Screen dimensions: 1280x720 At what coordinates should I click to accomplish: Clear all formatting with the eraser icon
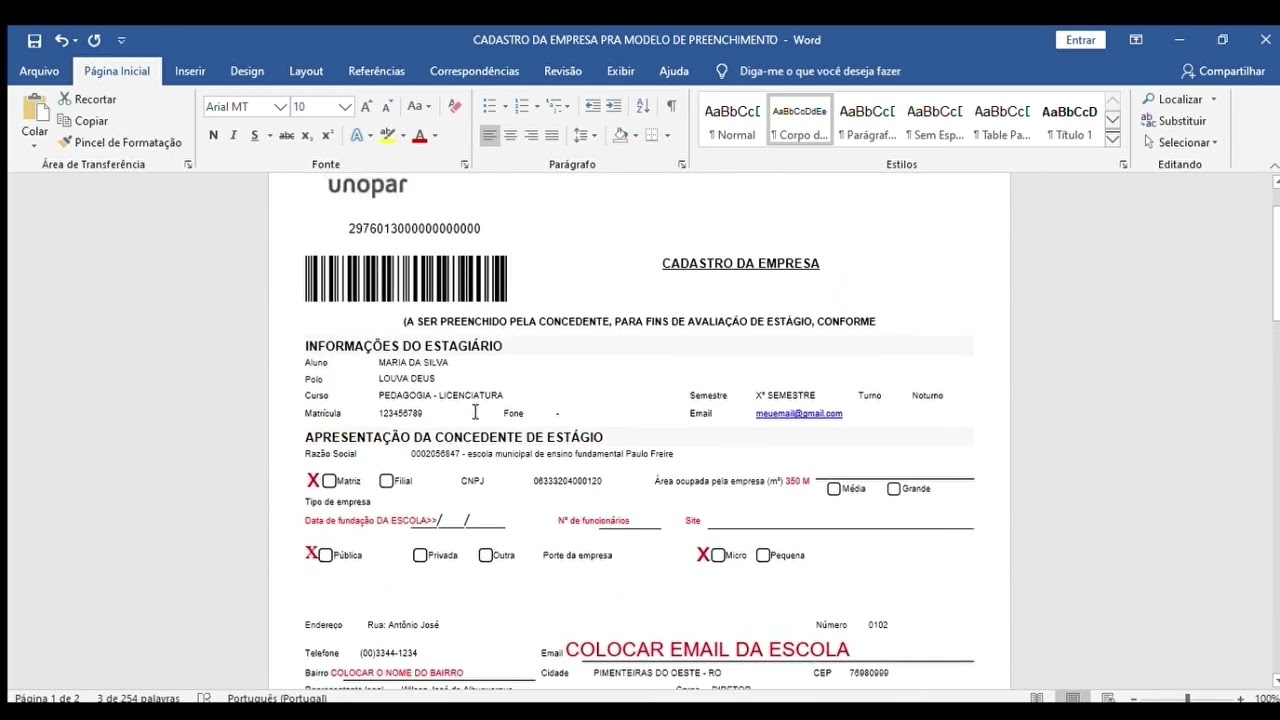point(455,106)
